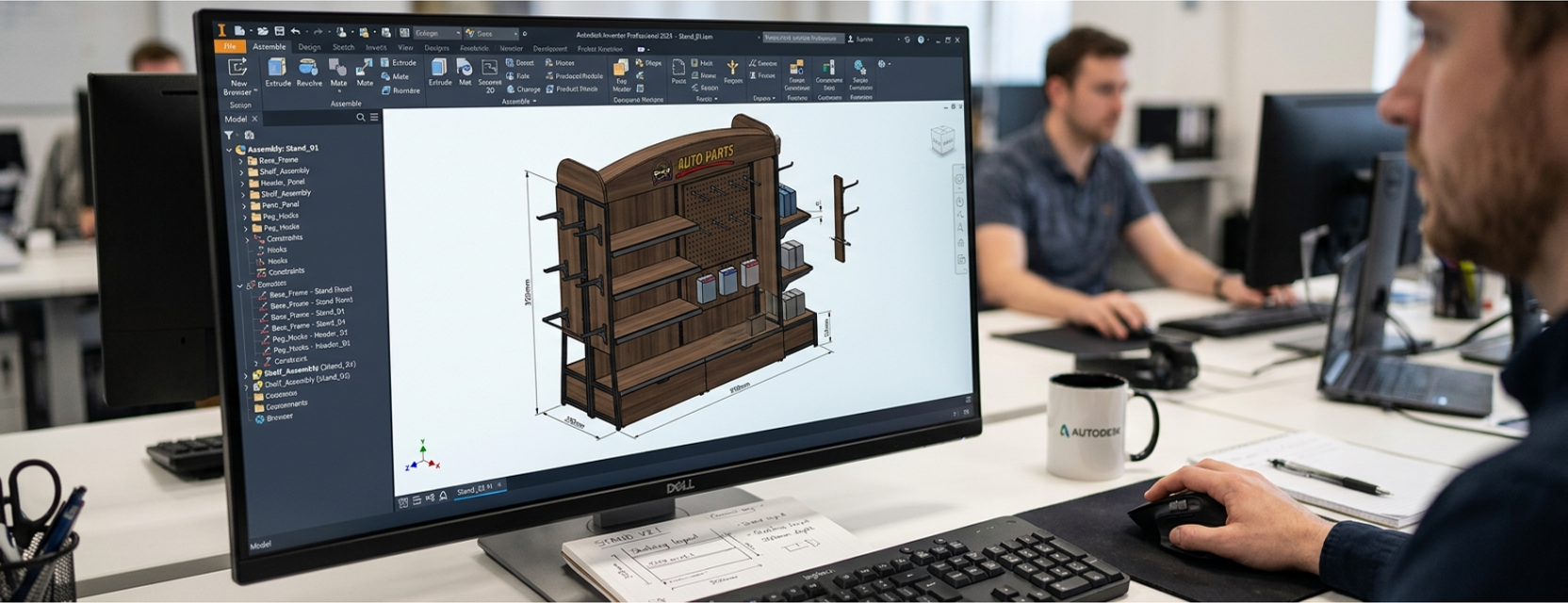1568x603 pixels.
Task: Click the Save icon in quick access toolbar
Action: [x=279, y=31]
